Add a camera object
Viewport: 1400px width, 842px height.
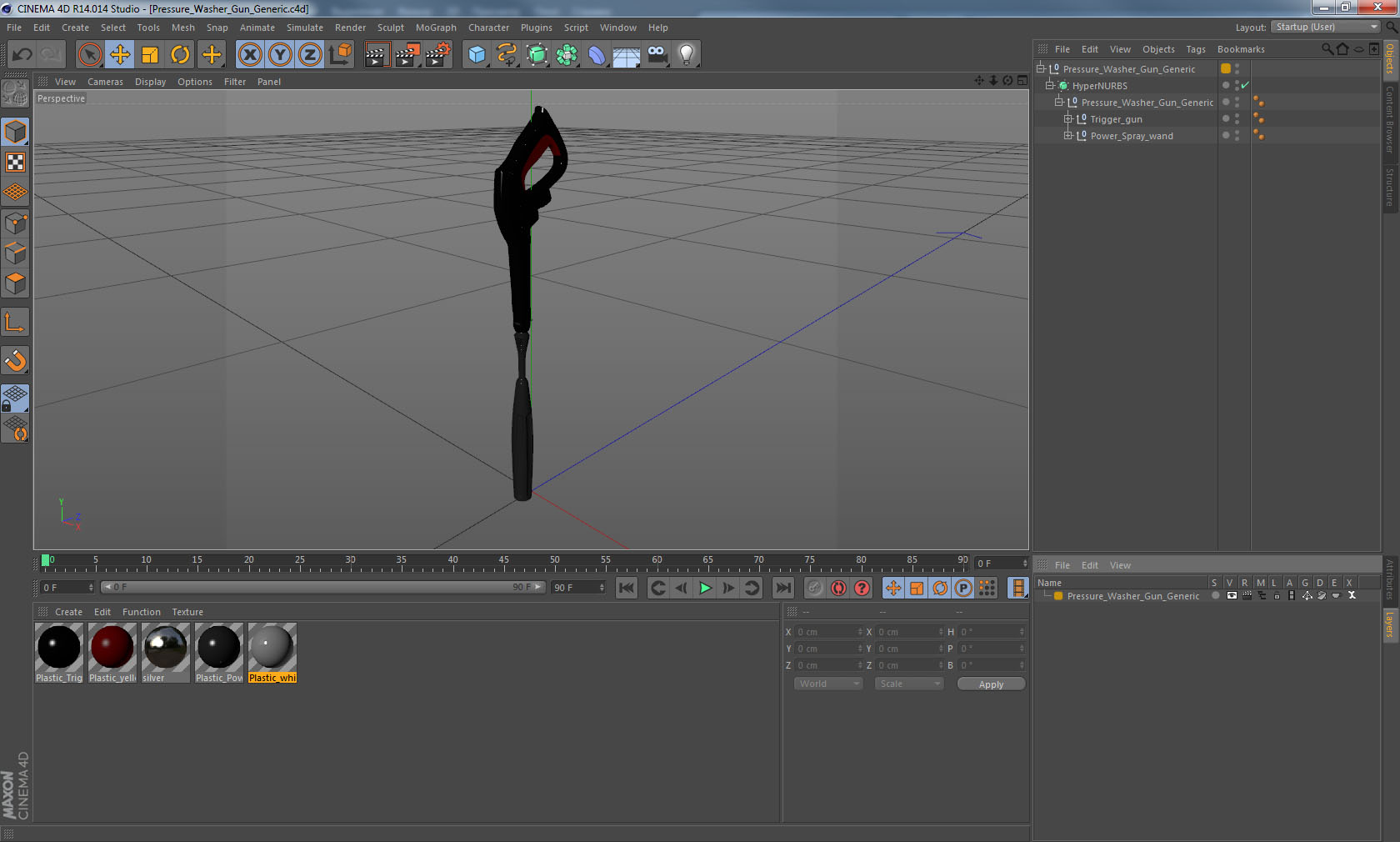coord(657,55)
